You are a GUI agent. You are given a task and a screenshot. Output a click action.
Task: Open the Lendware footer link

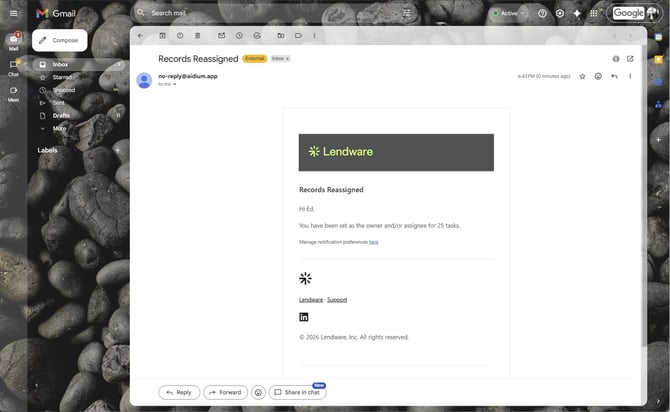click(x=311, y=300)
